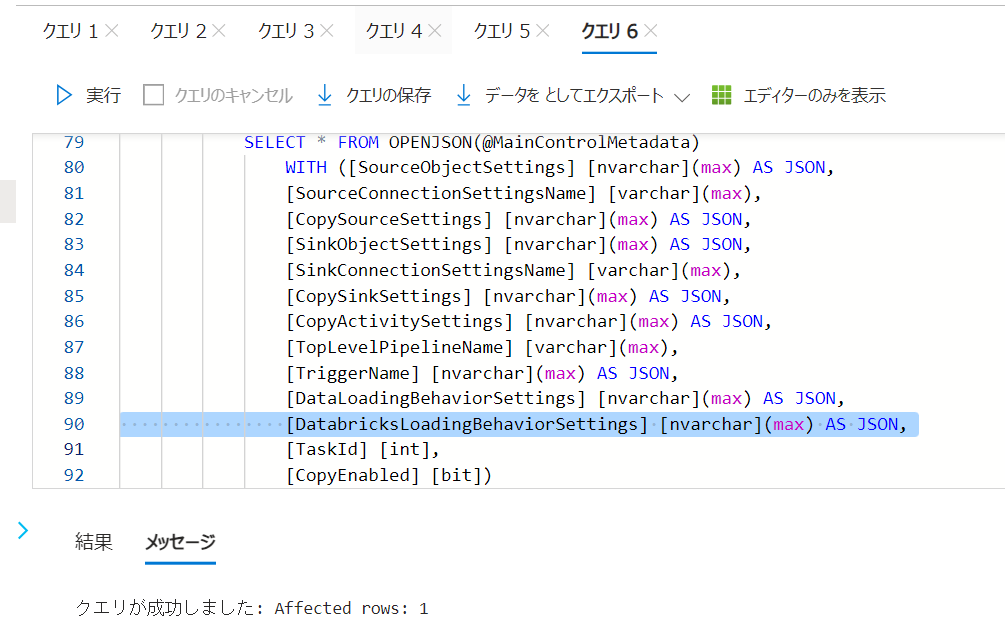Switch to the クエリ 3 tab

[286, 31]
